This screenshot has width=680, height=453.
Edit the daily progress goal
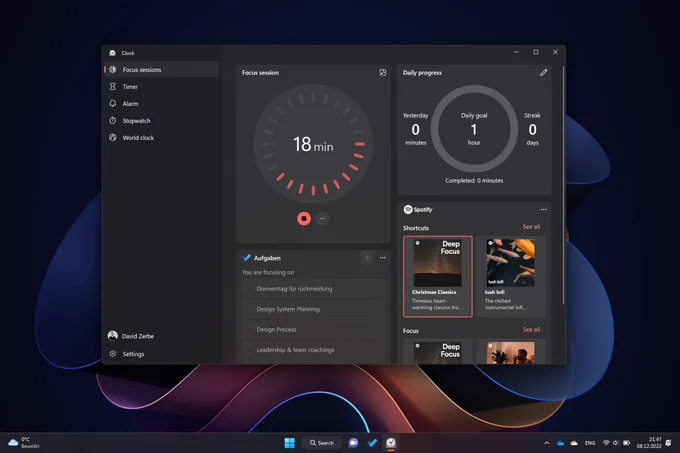pyautogui.click(x=543, y=72)
